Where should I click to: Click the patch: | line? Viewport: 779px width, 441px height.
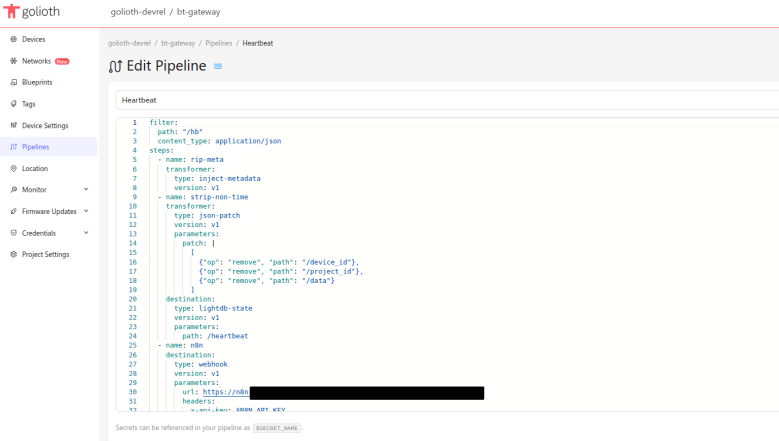point(198,243)
